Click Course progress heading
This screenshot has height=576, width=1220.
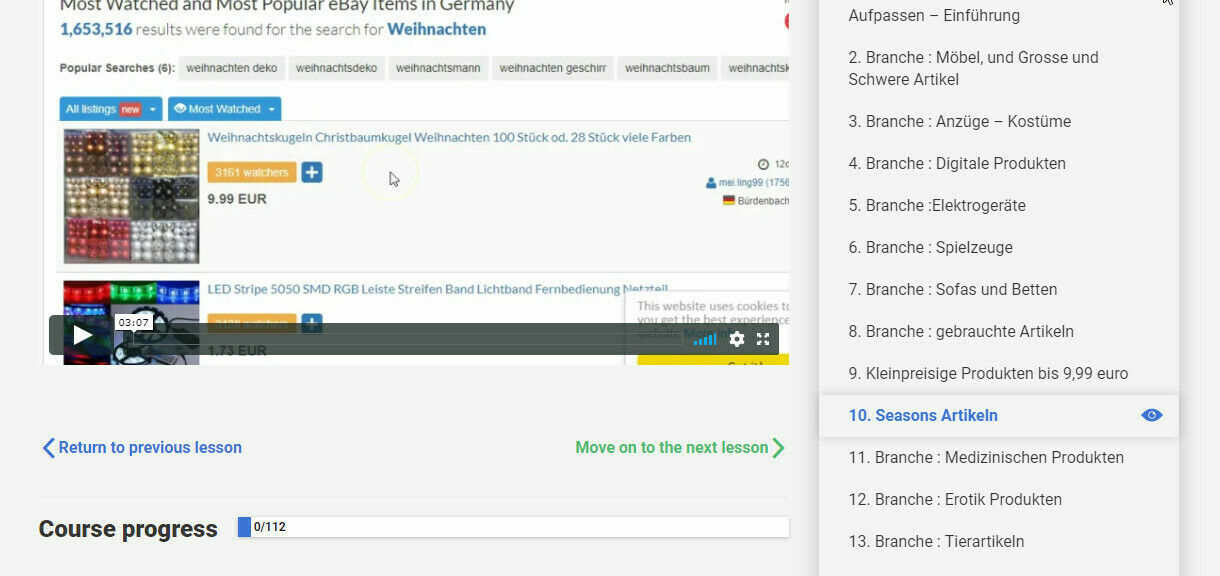[x=128, y=529]
